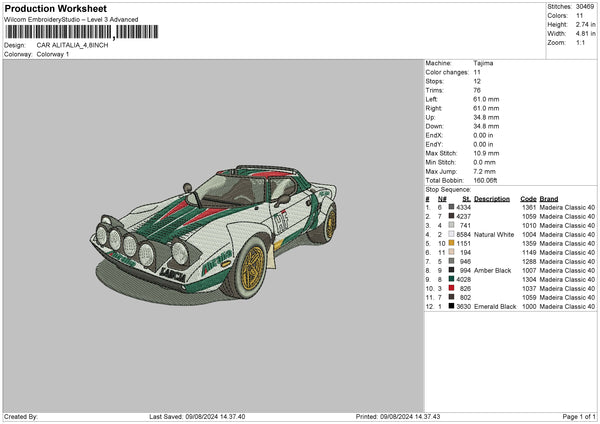Pick the gold swatch for stitch 1151
The image size is (600, 424).
(x=452, y=243)
